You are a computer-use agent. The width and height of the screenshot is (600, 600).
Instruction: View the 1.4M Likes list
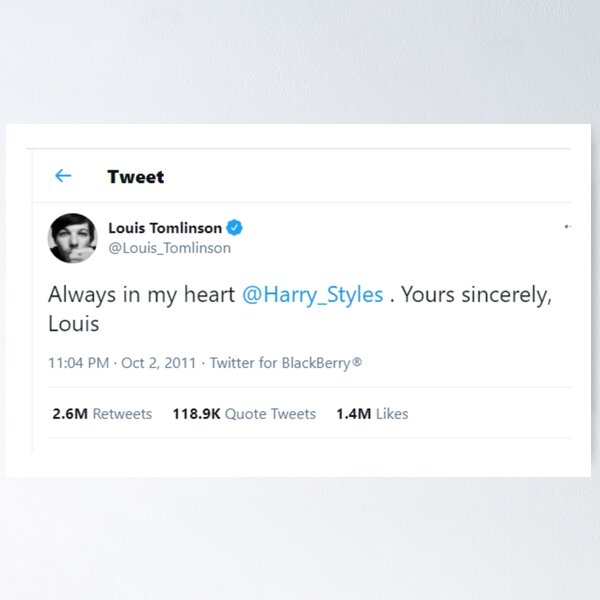click(371, 414)
